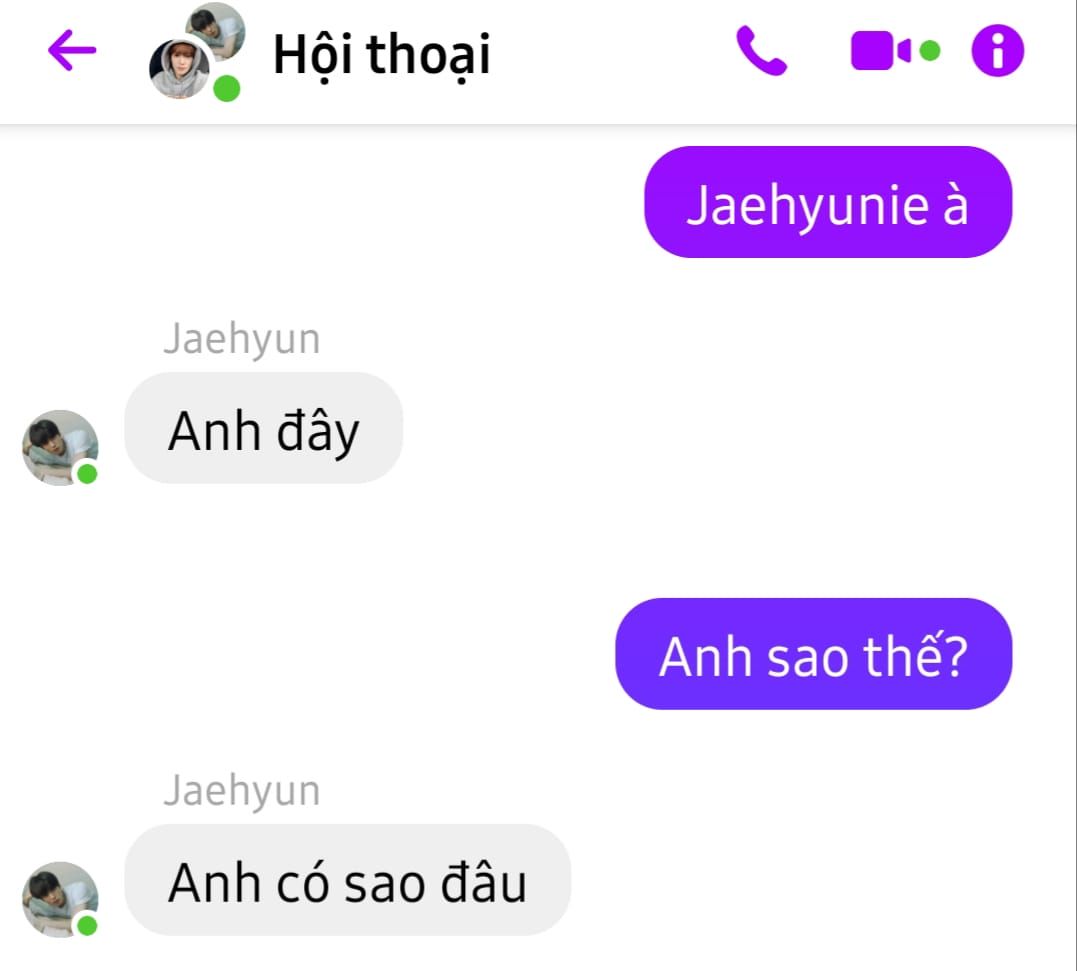Select the "Anh có sao đâu" message bubble
The image size is (1077, 971).
348,880
